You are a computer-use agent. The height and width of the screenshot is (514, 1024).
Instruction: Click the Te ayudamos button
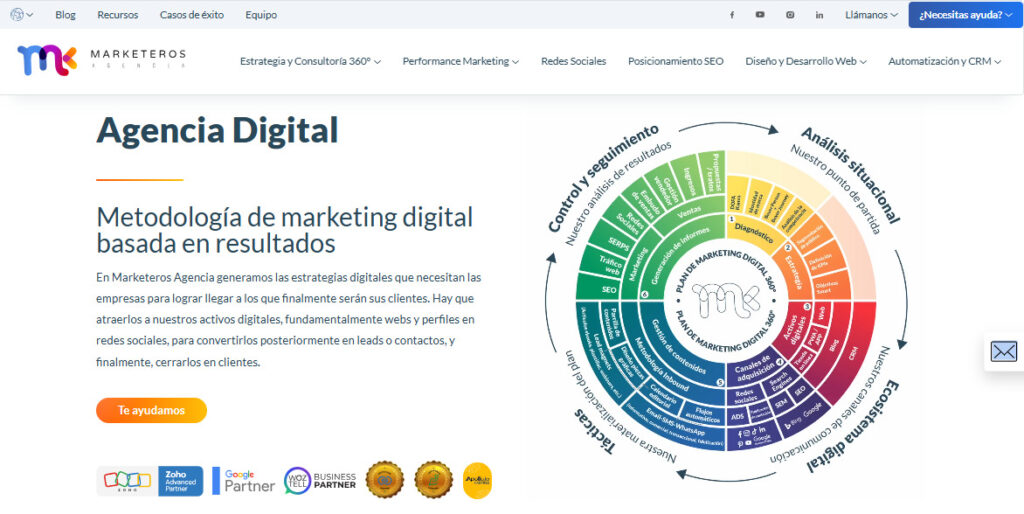[152, 410]
